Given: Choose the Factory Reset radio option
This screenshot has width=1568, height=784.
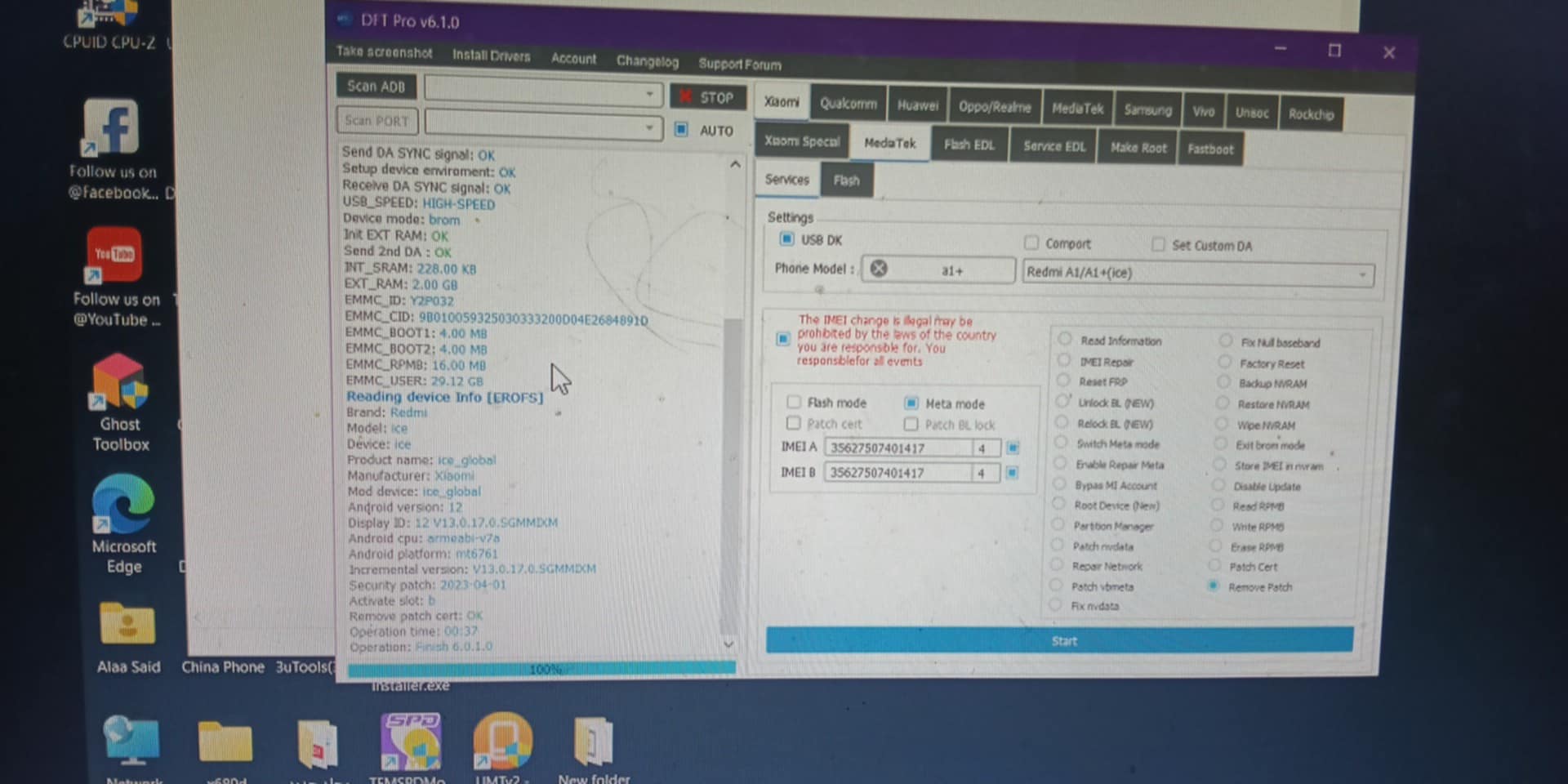Looking at the screenshot, I should pyautogui.click(x=1224, y=362).
